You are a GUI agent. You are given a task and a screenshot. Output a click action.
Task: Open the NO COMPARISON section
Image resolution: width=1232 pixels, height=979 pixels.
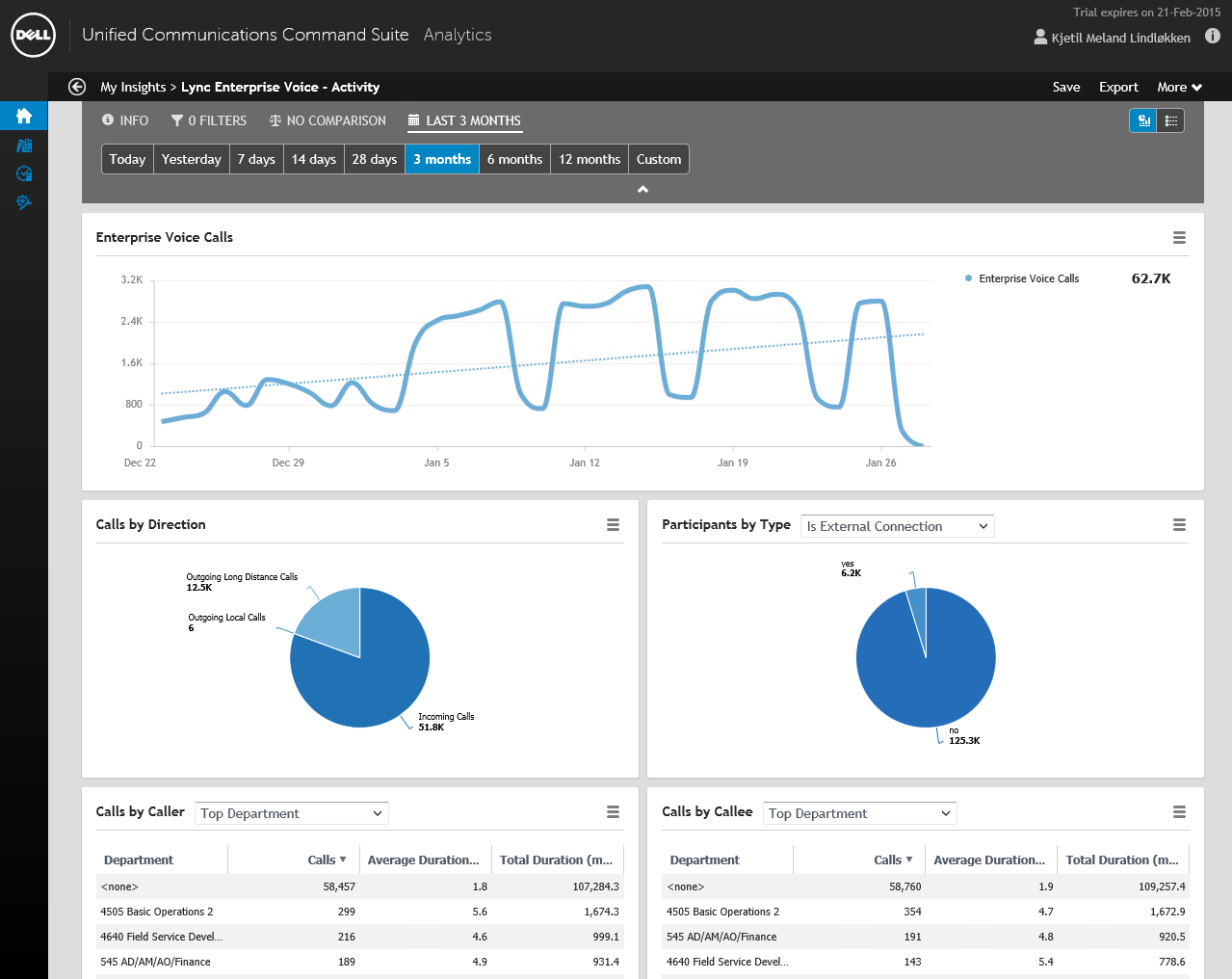click(328, 120)
